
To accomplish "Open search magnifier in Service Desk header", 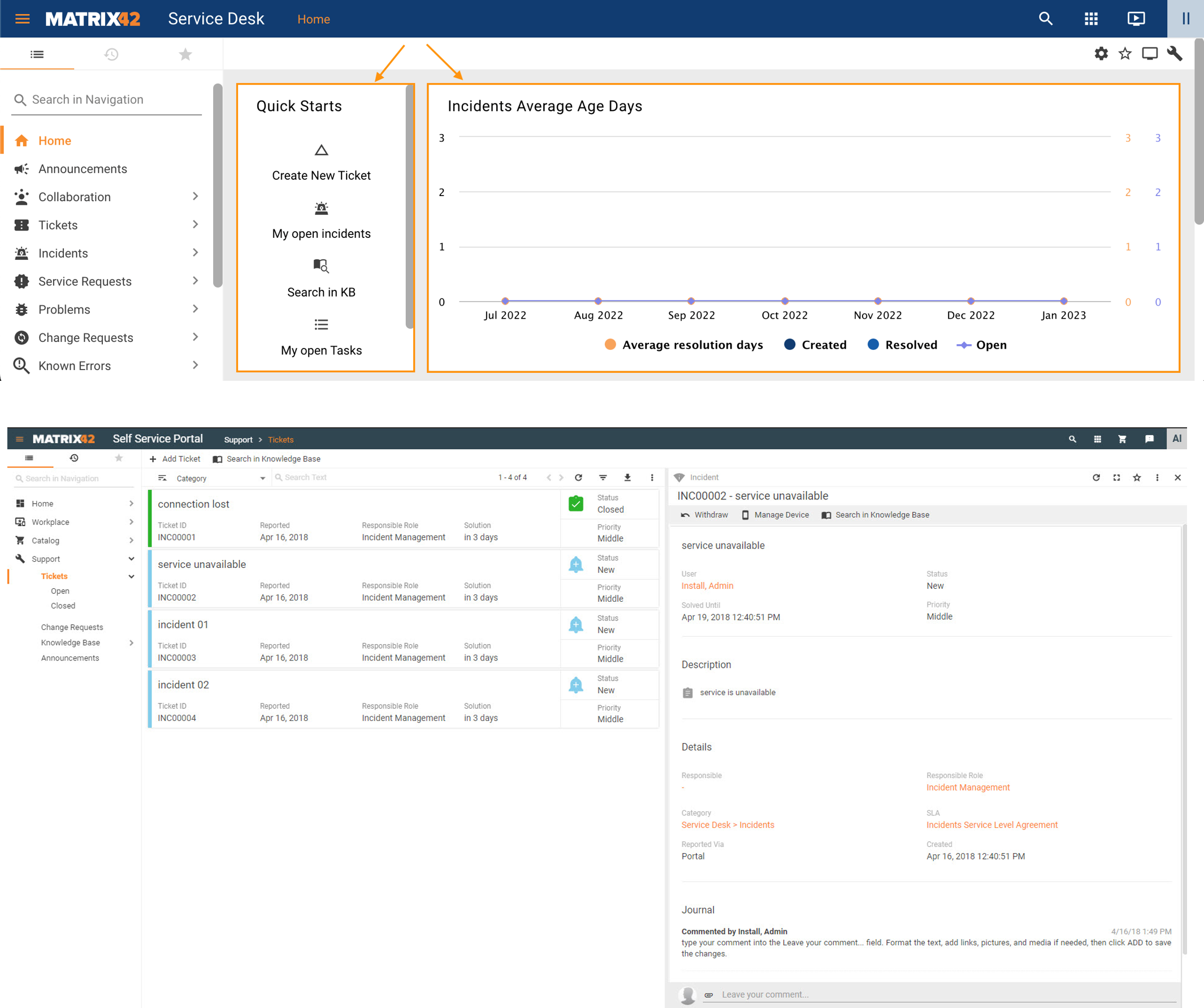I will coord(1045,19).
